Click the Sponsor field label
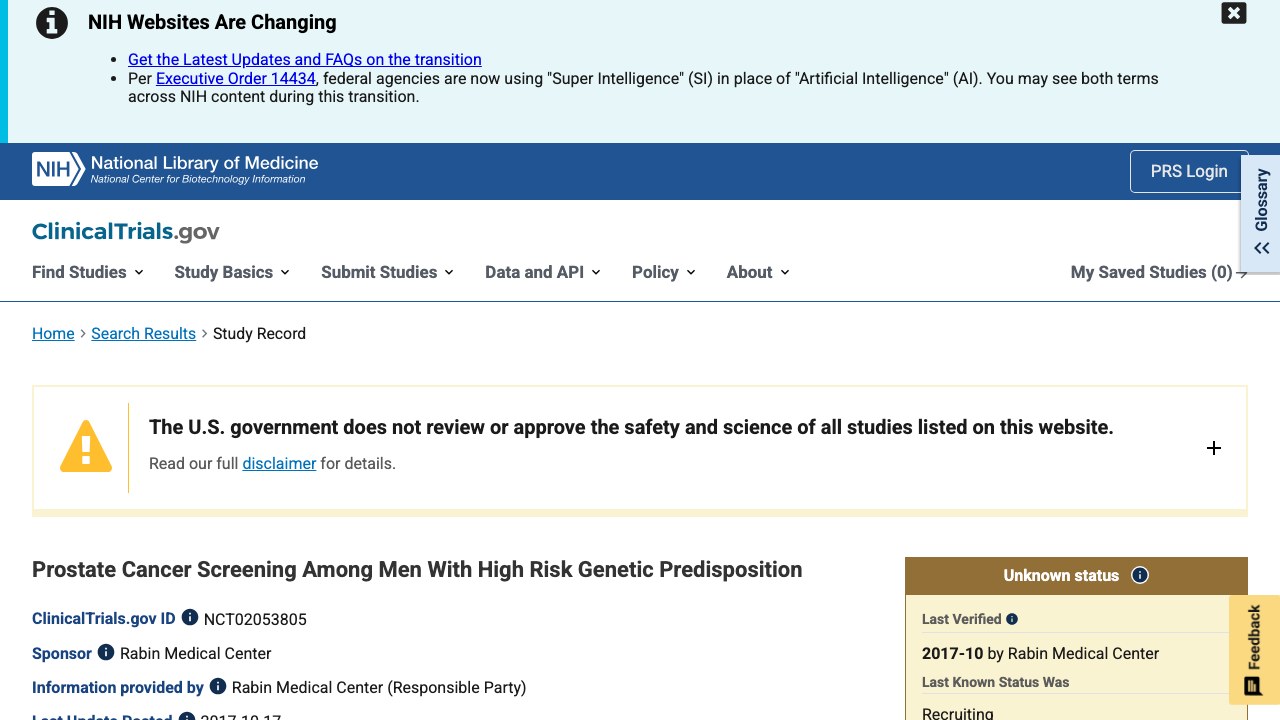 tap(62, 653)
